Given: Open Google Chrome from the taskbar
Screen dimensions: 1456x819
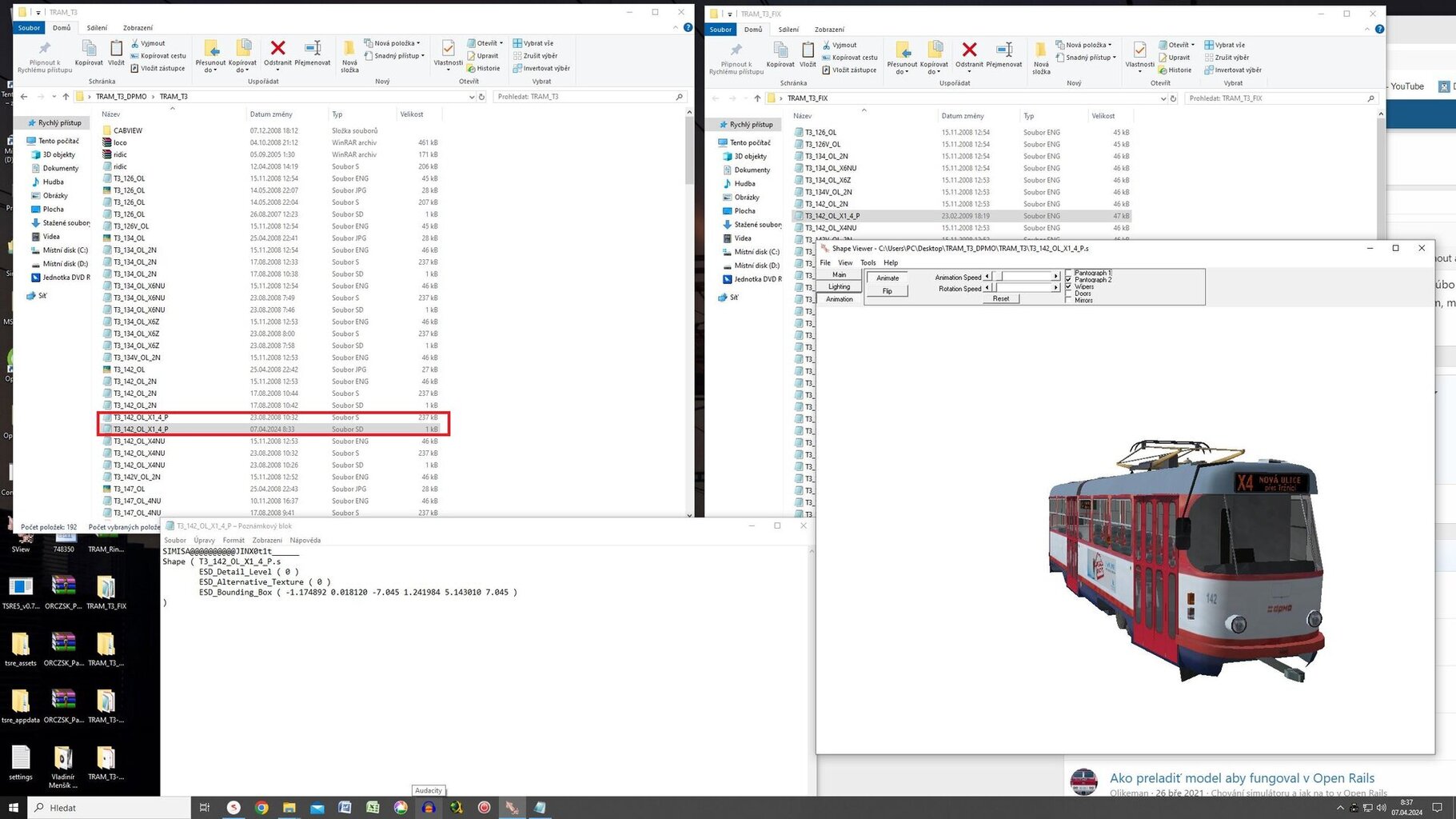Looking at the screenshot, I should (261, 808).
